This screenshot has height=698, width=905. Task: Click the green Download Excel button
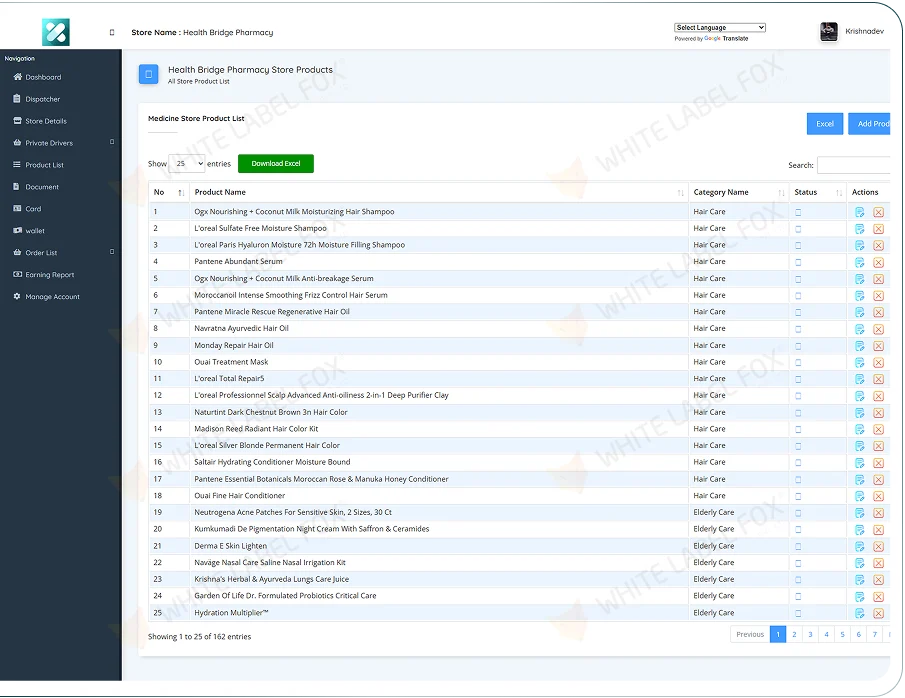coord(276,163)
